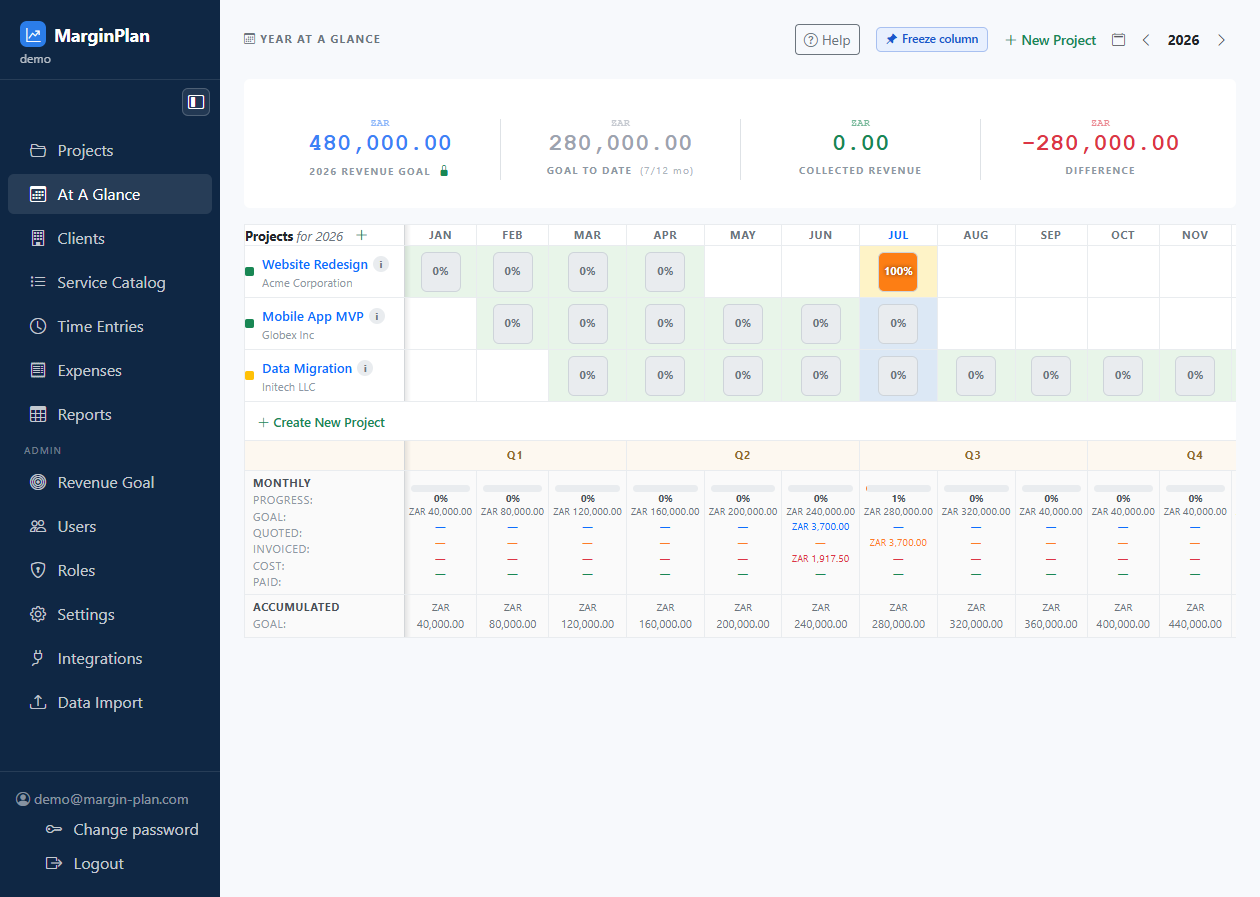
Task: Click the July invoiced ZAR 3,700.00 value
Action: pyautogui.click(x=898, y=543)
